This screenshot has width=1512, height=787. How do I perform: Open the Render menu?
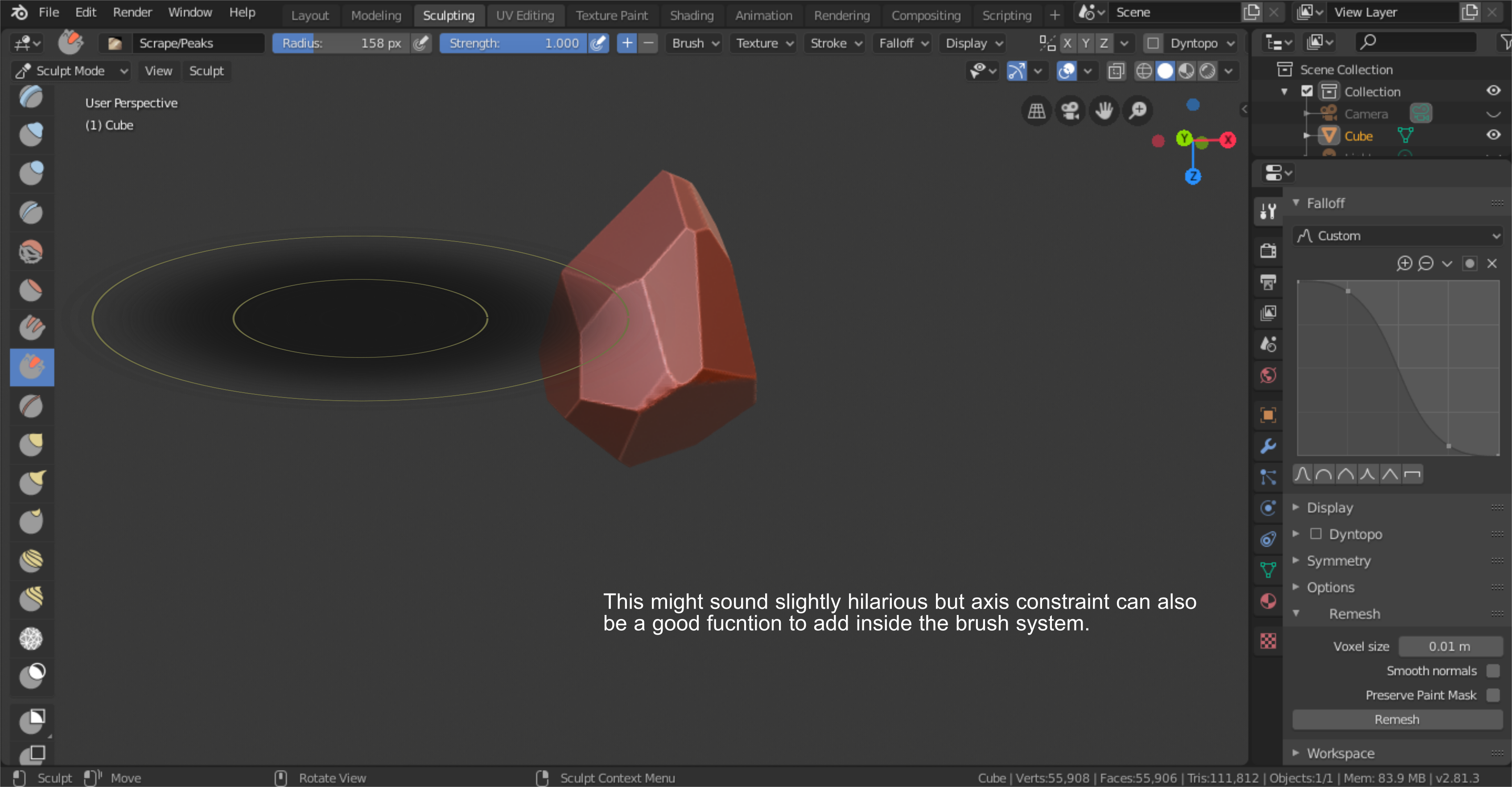(132, 12)
